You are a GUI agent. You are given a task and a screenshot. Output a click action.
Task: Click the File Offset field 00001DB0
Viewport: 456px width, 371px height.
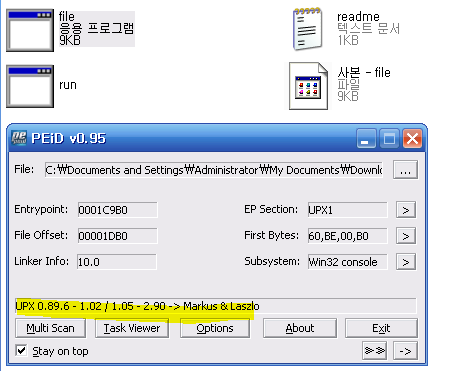(x=117, y=236)
